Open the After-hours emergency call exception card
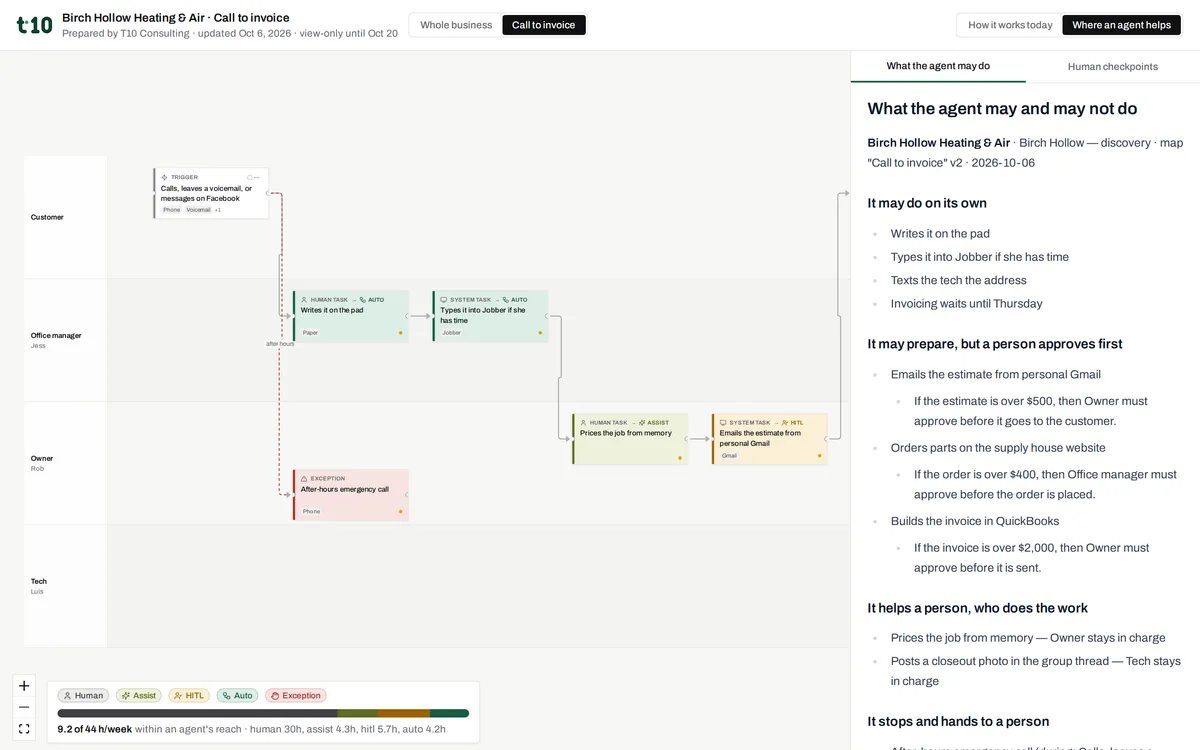The width and height of the screenshot is (1200, 750). click(351, 495)
